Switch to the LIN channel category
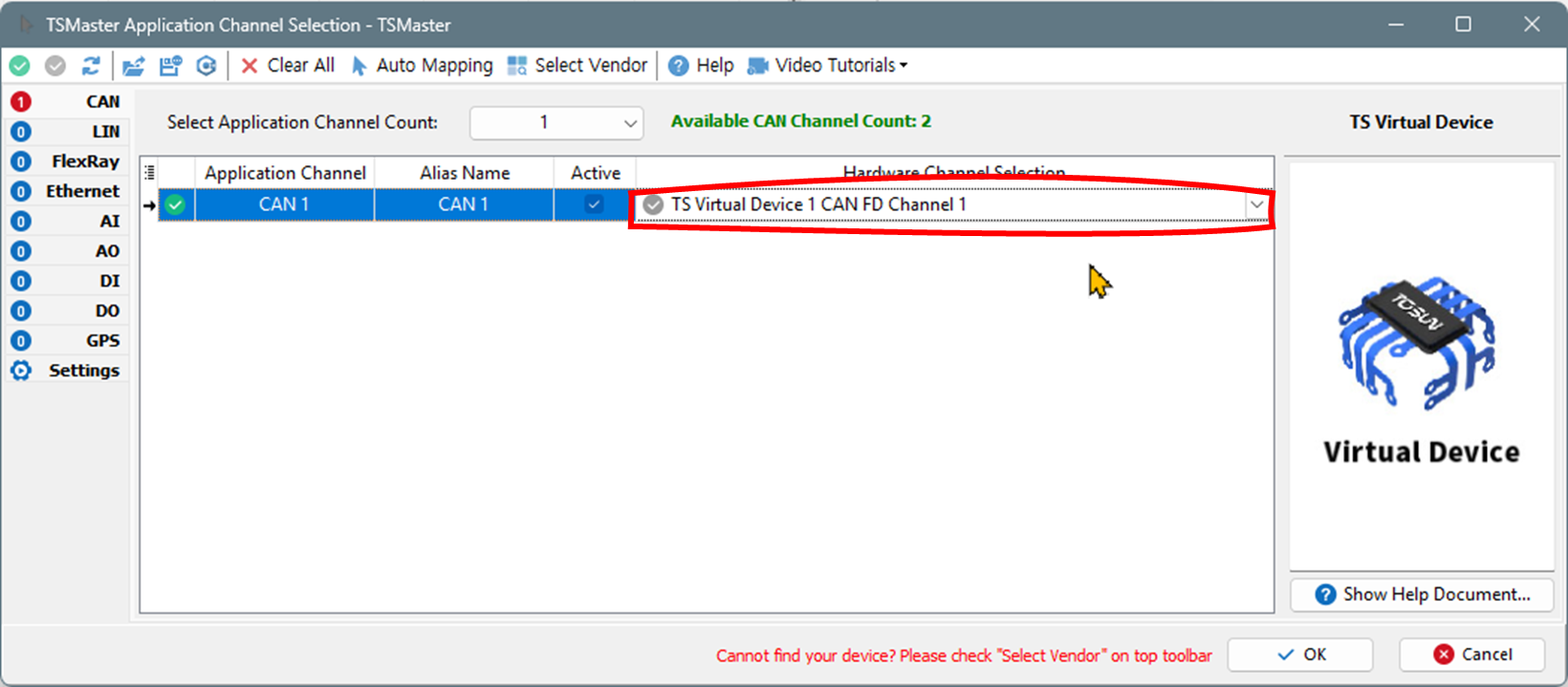Viewport: 1568px width, 687px height. coord(67,132)
